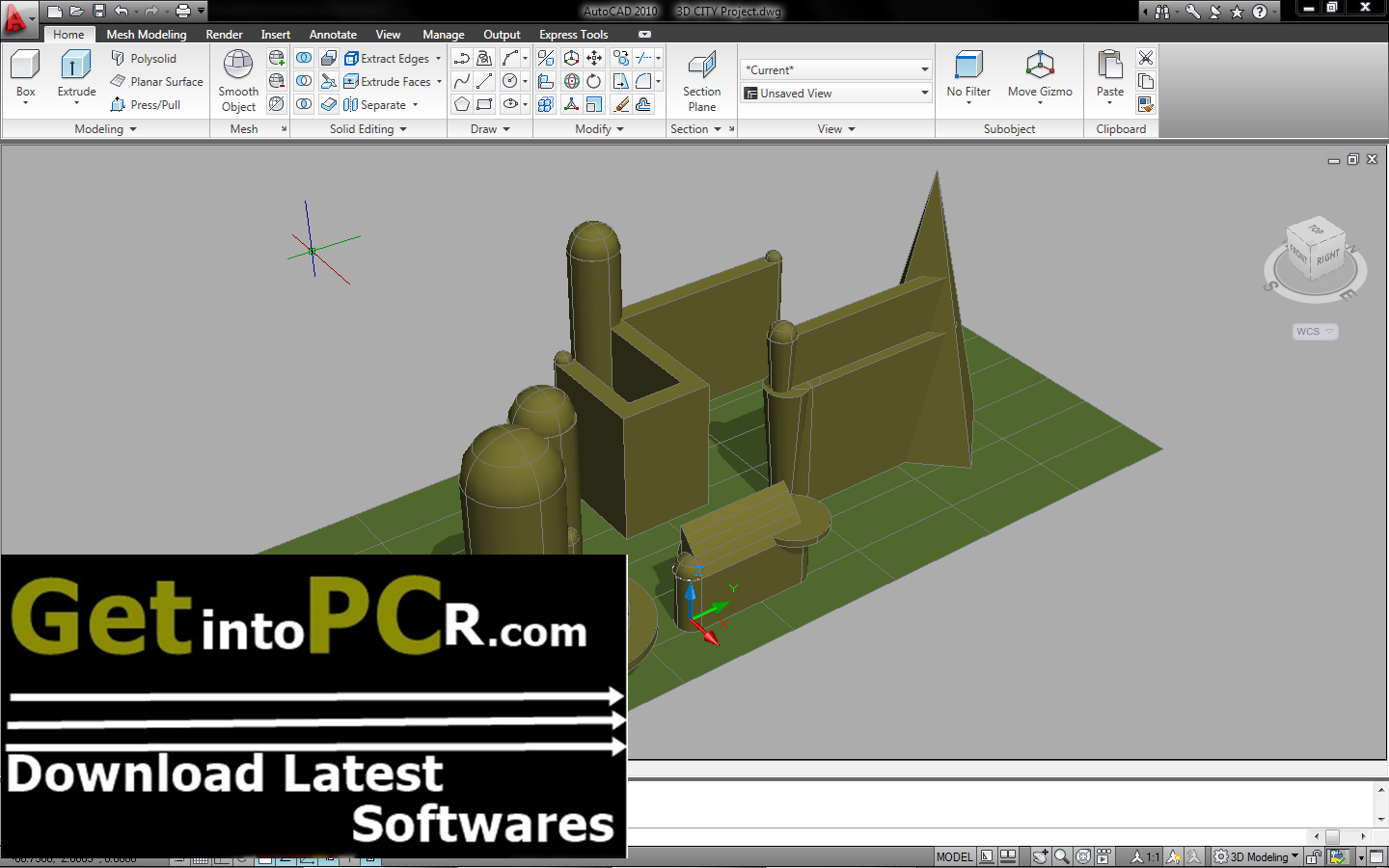Click the No Filter subobject button
The width and height of the screenshot is (1389, 868).
coord(968,75)
